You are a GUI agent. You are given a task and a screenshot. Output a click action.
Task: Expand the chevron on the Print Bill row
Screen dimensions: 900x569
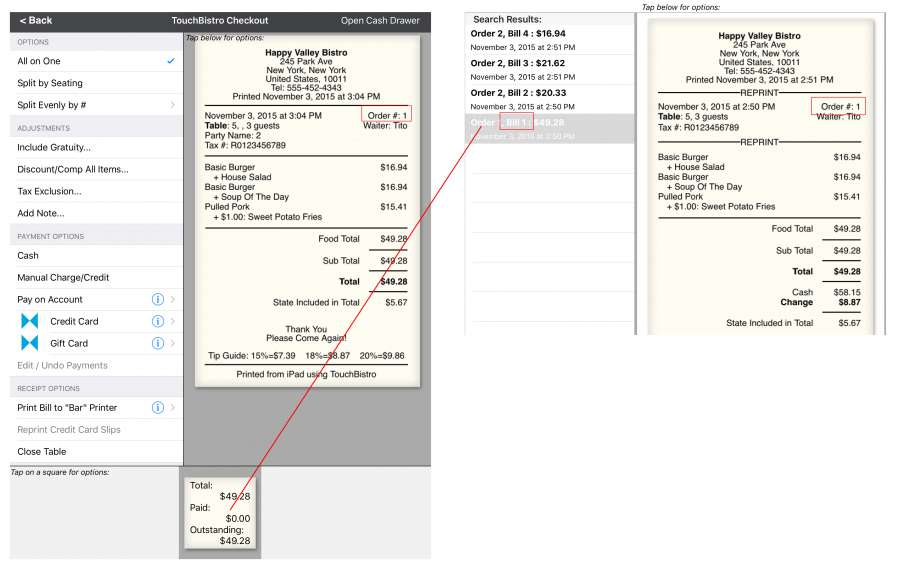coord(172,407)
